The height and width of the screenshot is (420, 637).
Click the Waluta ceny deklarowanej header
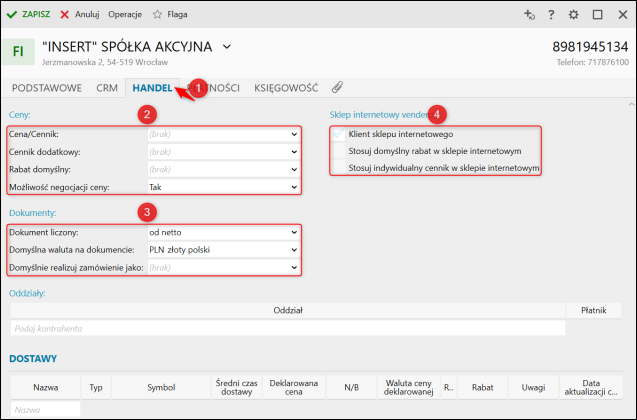408,388
